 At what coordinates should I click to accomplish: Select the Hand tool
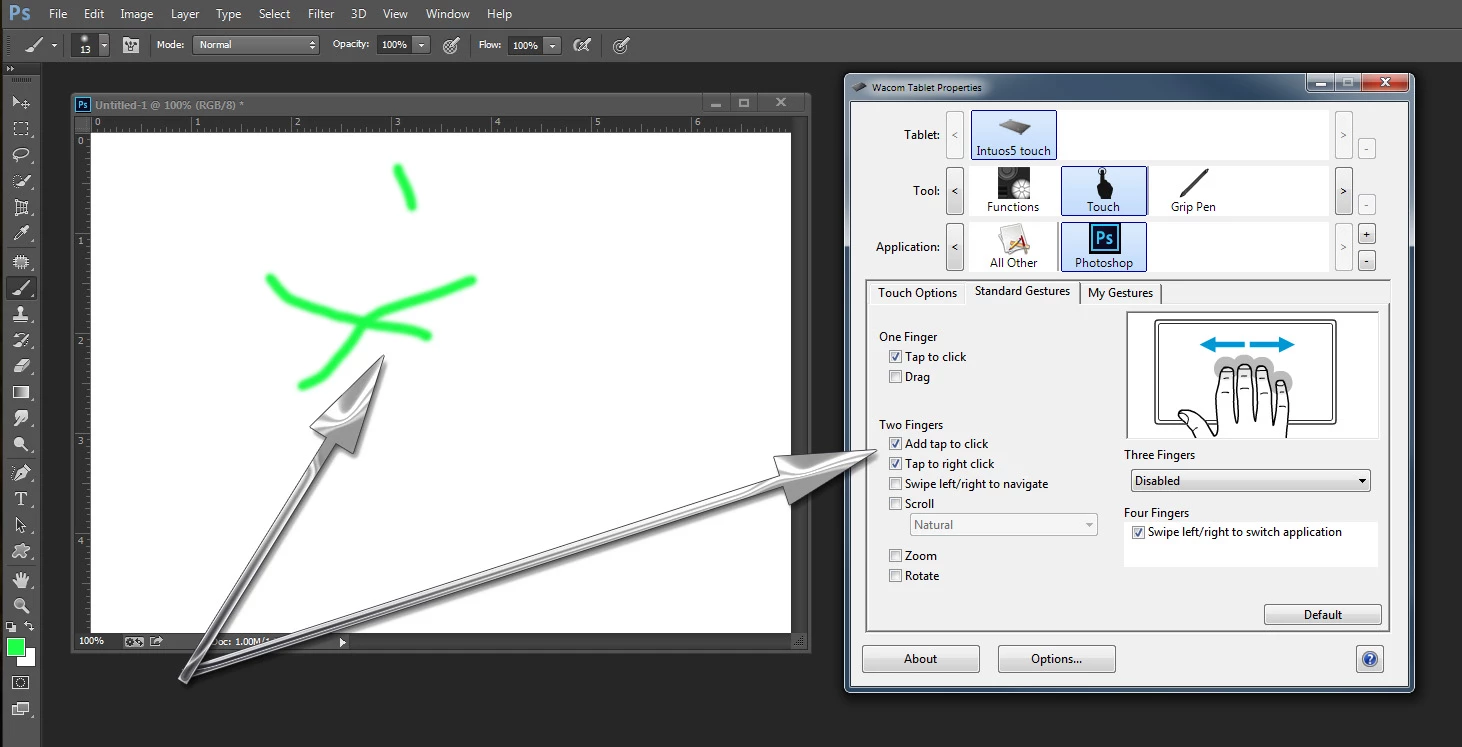(x=21, y=579)
